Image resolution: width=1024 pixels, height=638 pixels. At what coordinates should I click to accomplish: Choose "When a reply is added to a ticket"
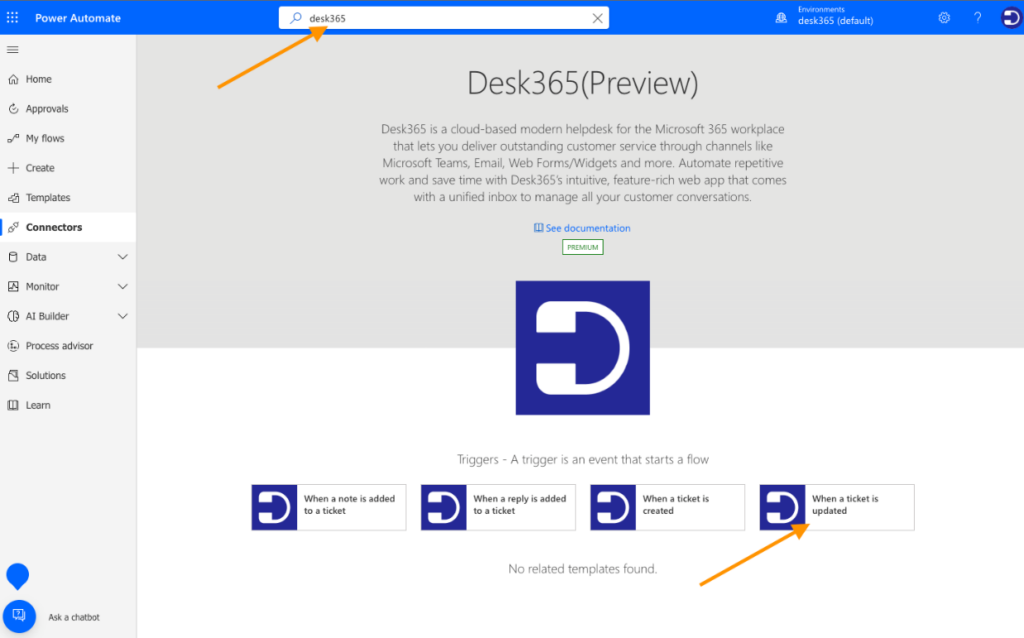point(498,507)
